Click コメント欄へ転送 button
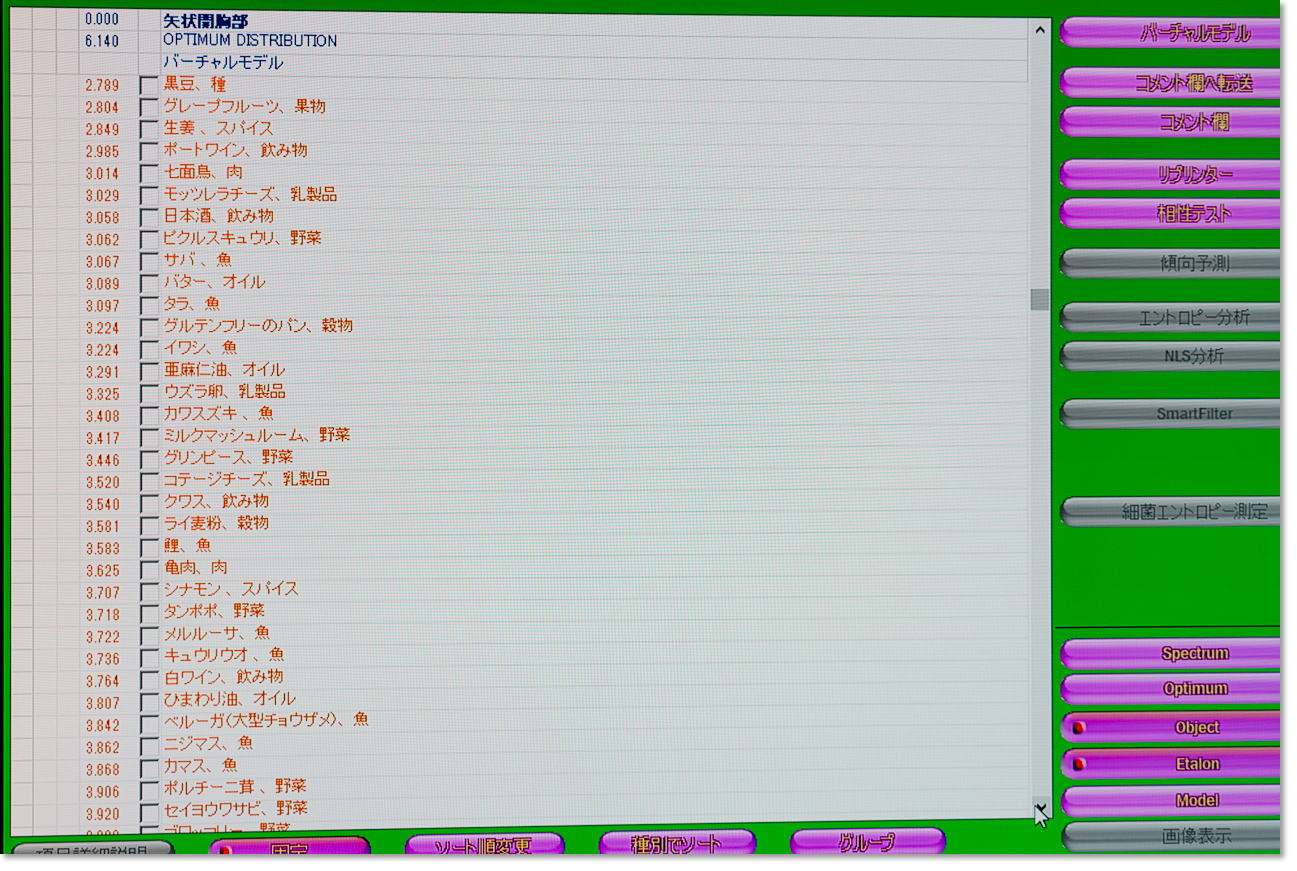Image resolution: width=1297 pixels, height=871 pixels. pyautogui.click(x=1171, y=83)
